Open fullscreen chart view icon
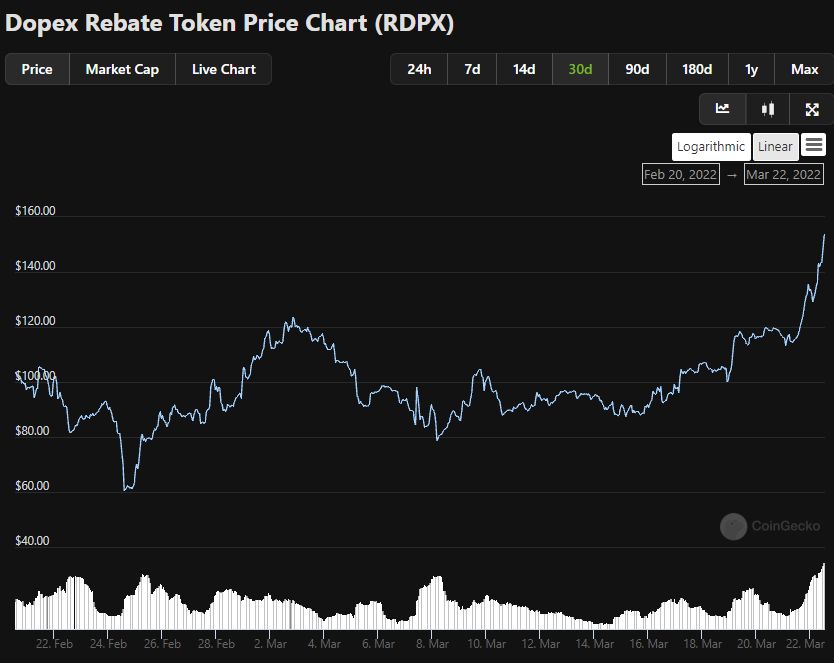Viewport: 834px width, 663px height. (812, 109)
